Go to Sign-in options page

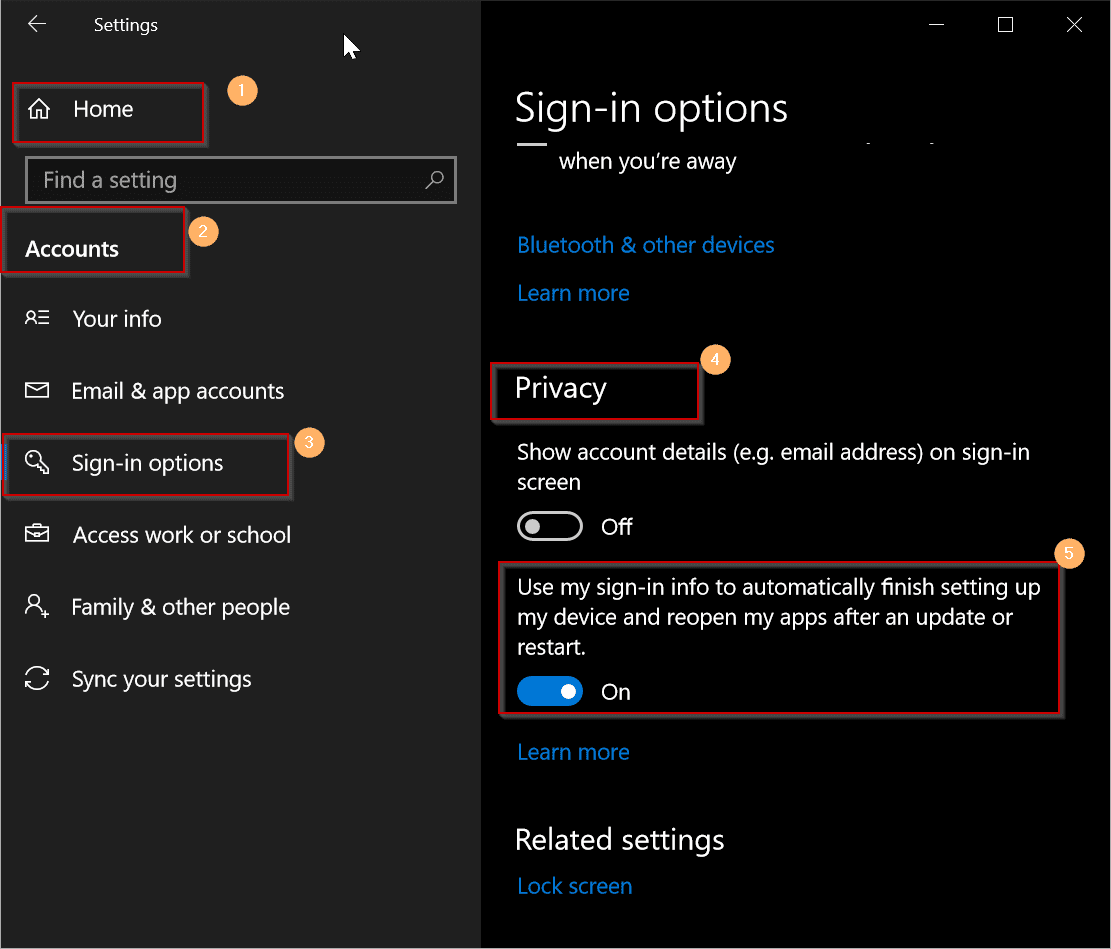click(146, 463)
